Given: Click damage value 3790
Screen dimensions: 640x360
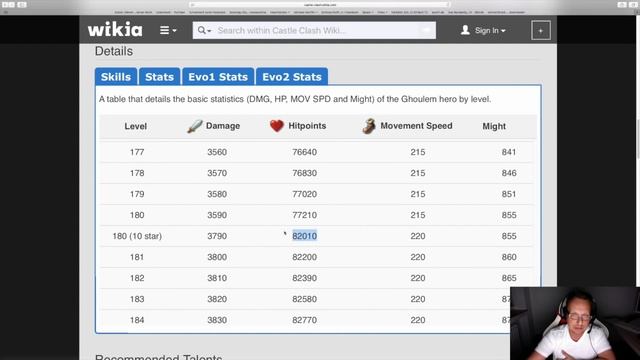Looking at the screenshot, I should [x=217, y=236].
